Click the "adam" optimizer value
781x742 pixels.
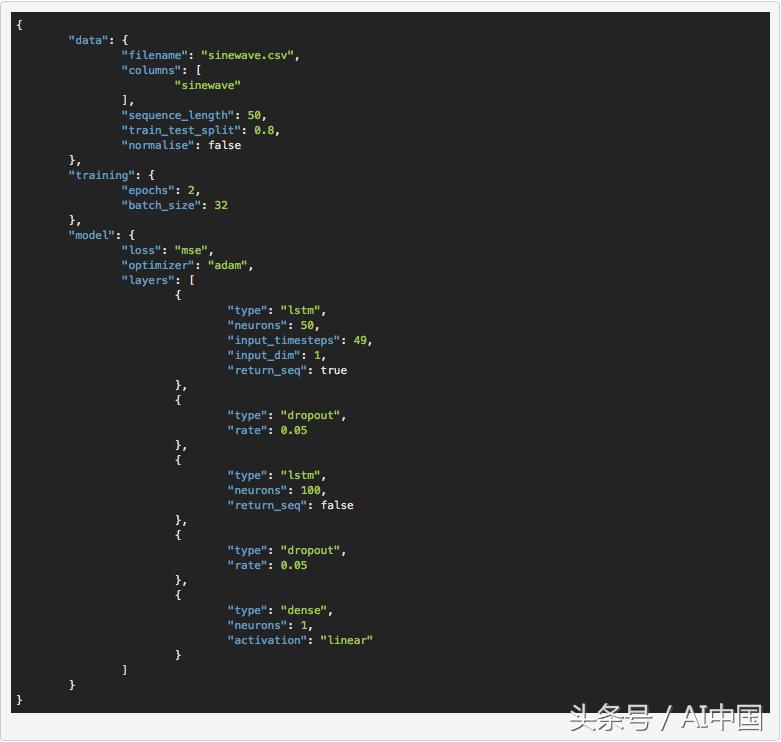pos(228,265)
